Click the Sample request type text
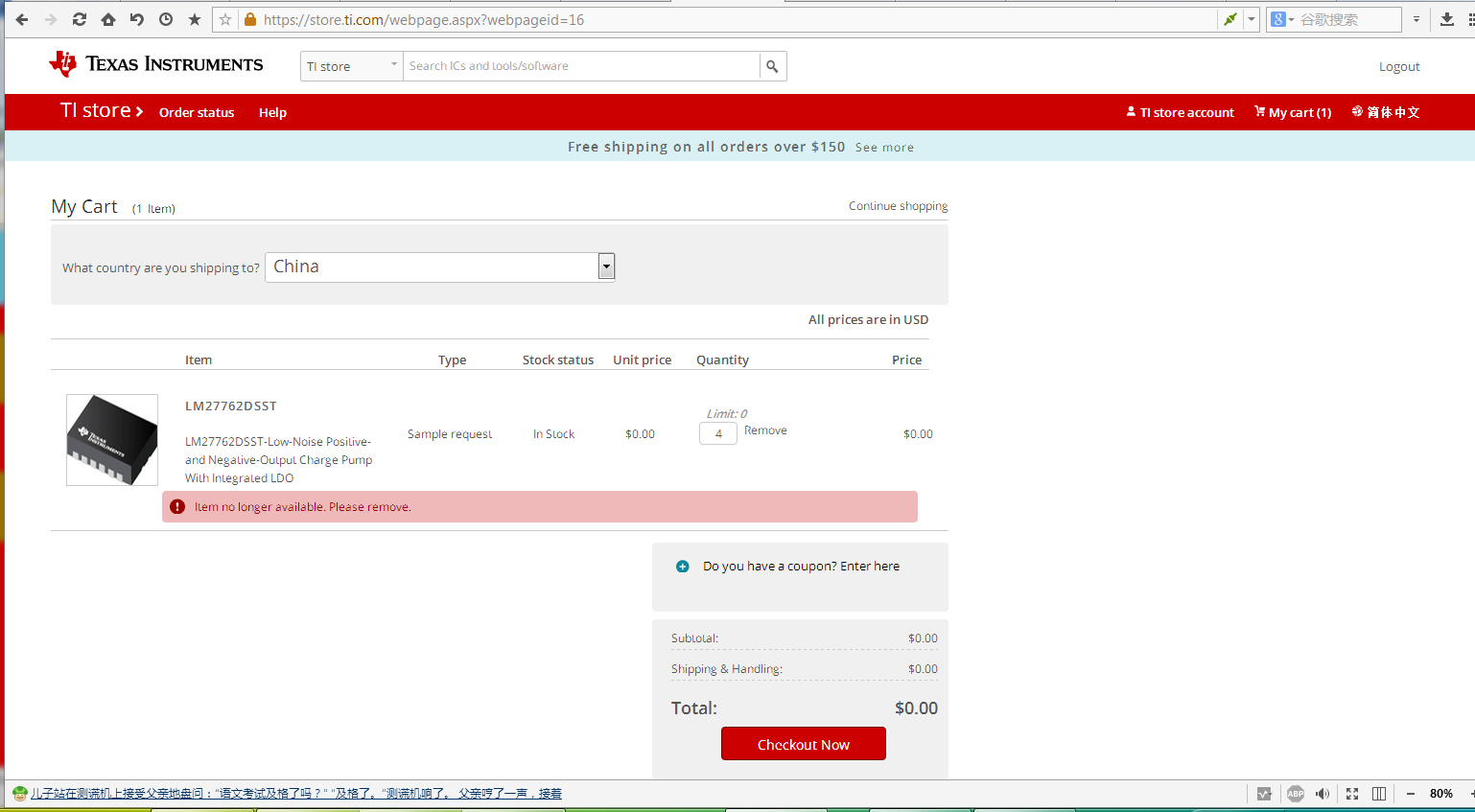Screen dimensions: 1475x812 (x=450, y=434)
